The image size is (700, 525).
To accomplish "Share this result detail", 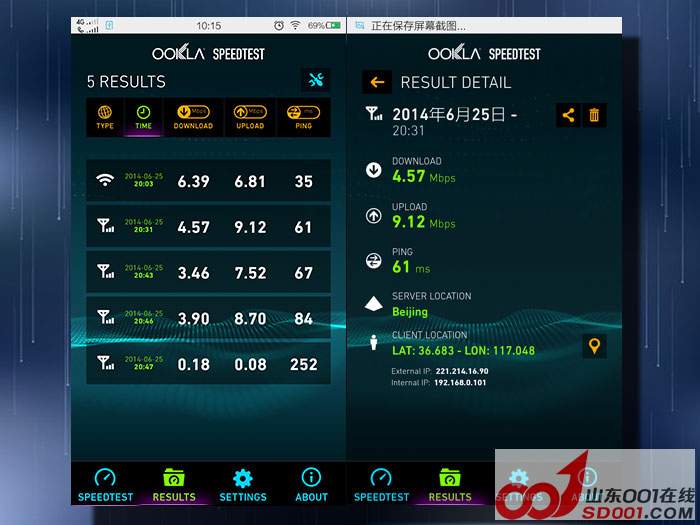I will tap(568, 115).
